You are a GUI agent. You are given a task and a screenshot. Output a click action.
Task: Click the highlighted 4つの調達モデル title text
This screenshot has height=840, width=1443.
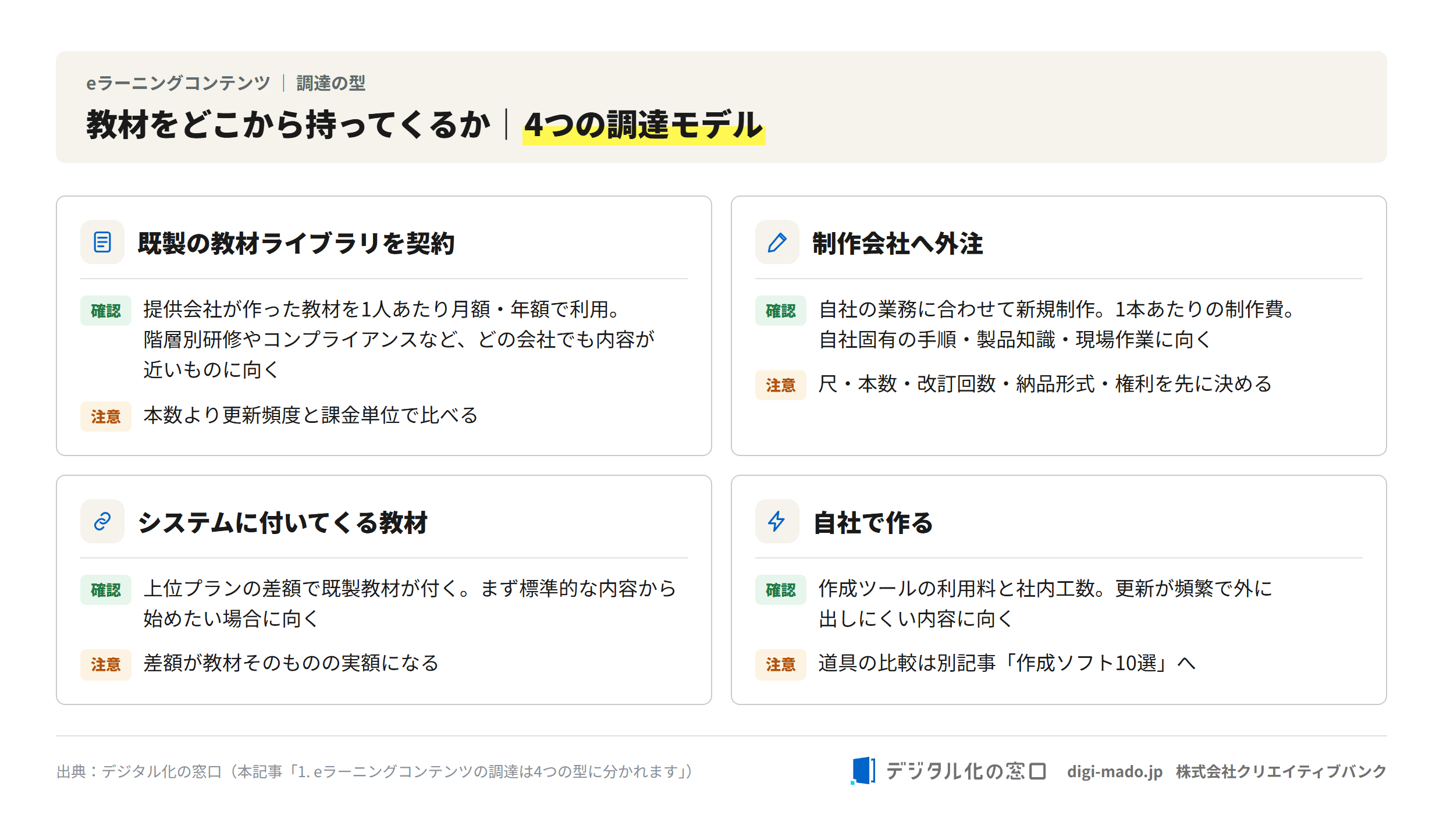pyautogui.click(x=644, y=125)
